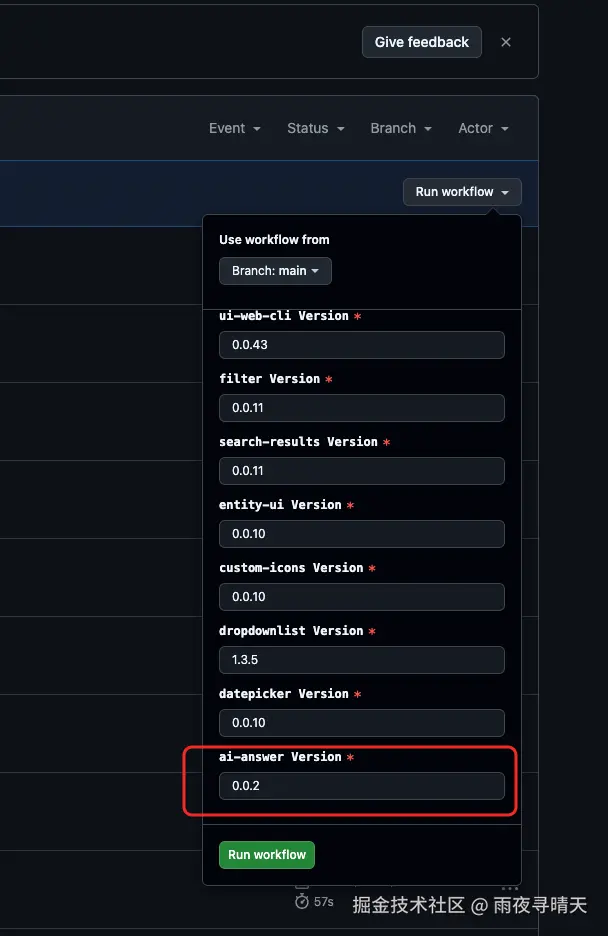
Task: Focus the filter Version input
Action: pyautogui.click(x=361, y=408)
